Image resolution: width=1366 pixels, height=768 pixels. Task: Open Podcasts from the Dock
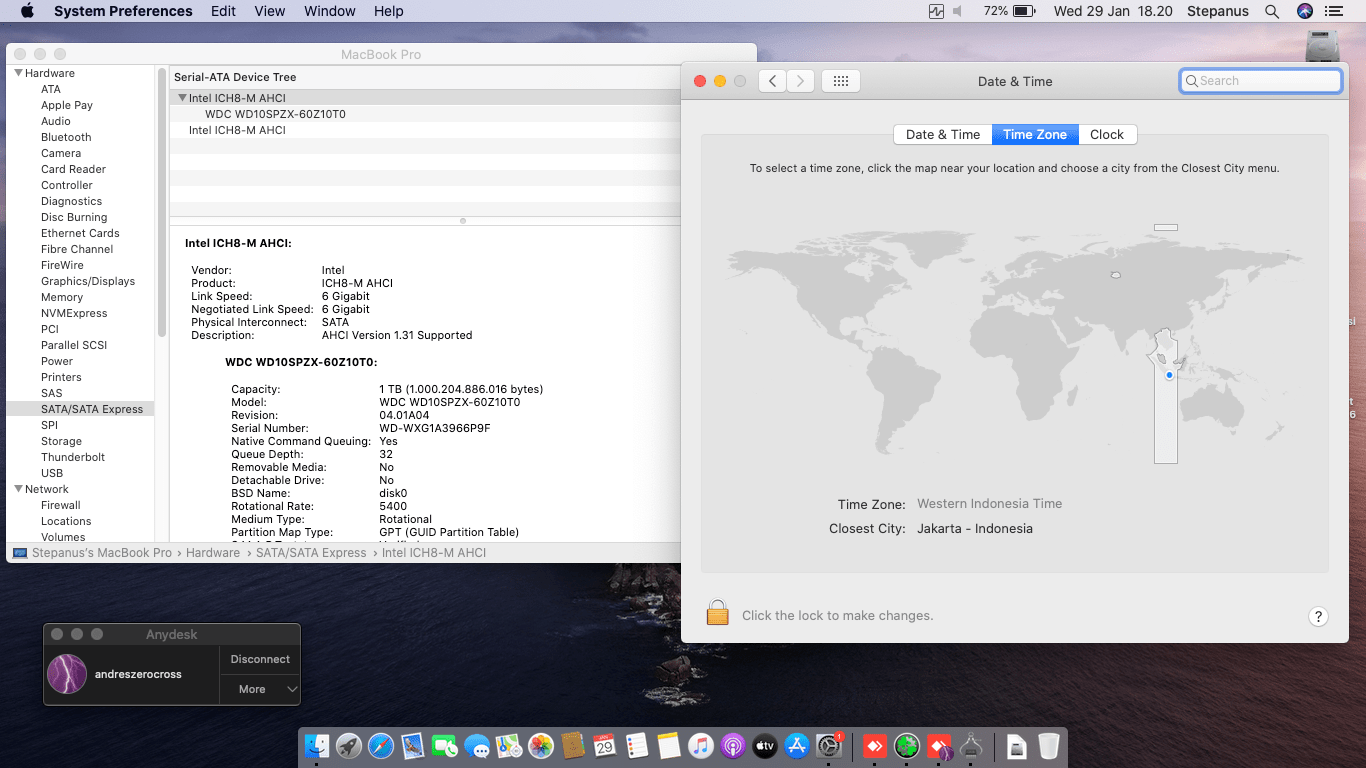coord(733,745)
